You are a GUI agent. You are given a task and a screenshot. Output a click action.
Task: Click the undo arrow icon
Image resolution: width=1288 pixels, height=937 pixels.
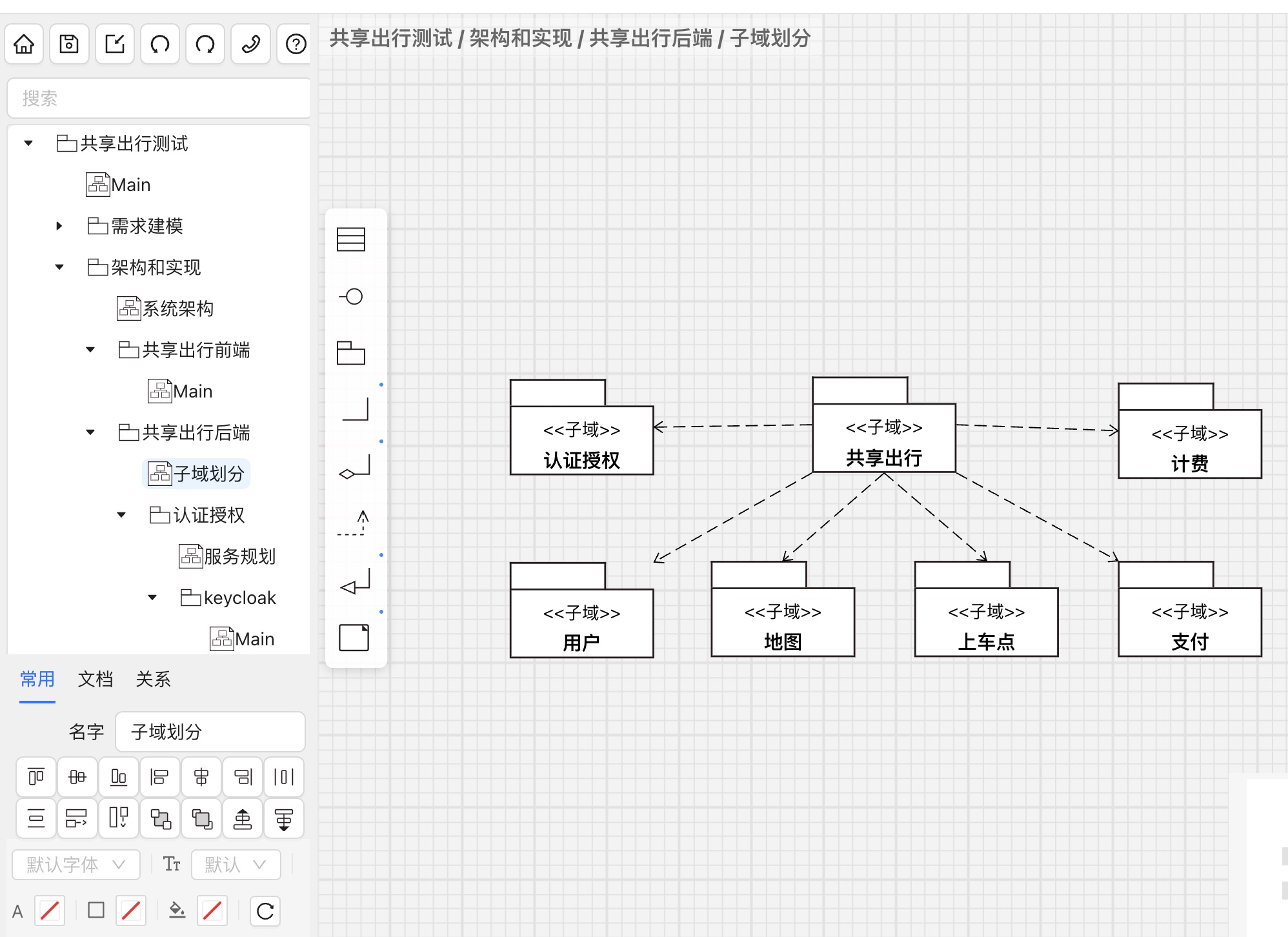click(x=160, y=45)
